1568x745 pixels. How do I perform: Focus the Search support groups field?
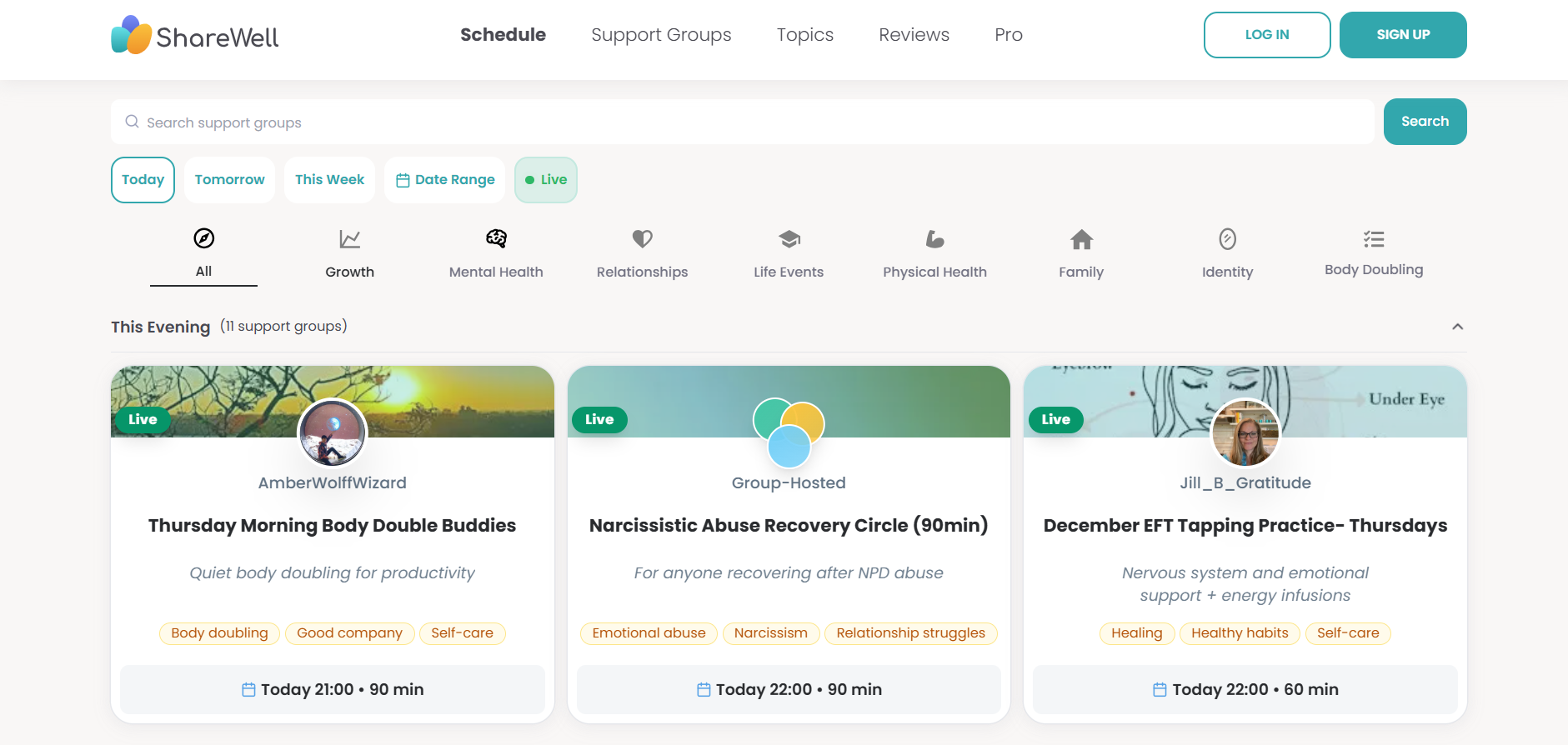(x=742, y=122)
